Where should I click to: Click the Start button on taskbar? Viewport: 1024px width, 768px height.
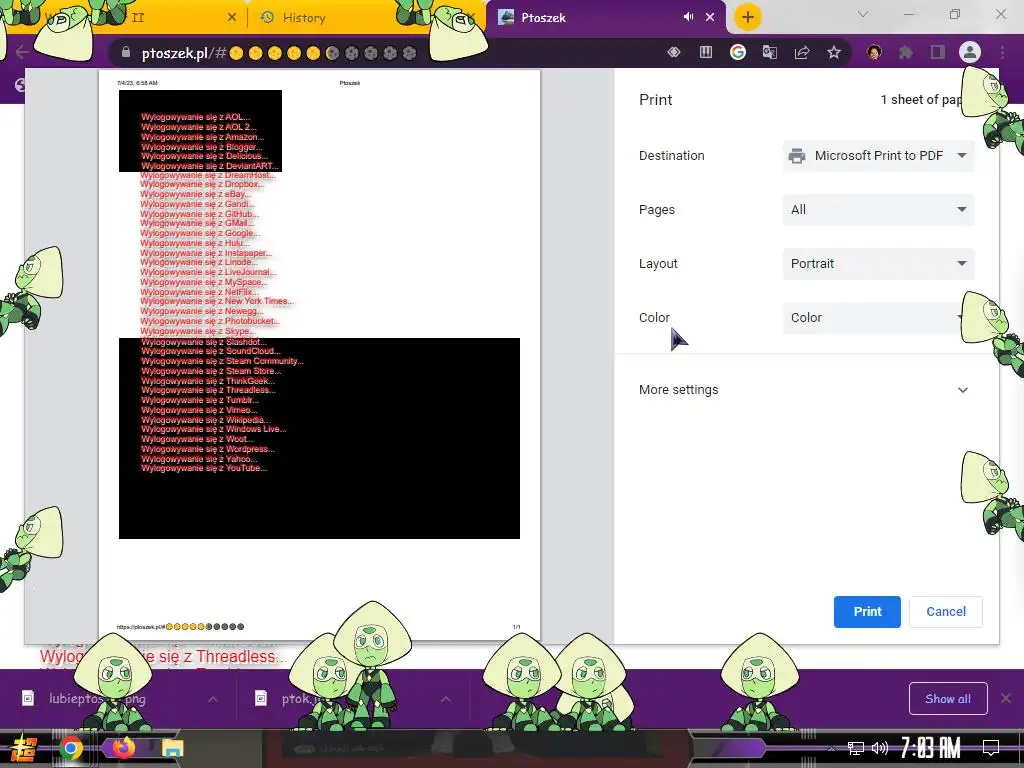pyautogui.click(x=24, y=748)
